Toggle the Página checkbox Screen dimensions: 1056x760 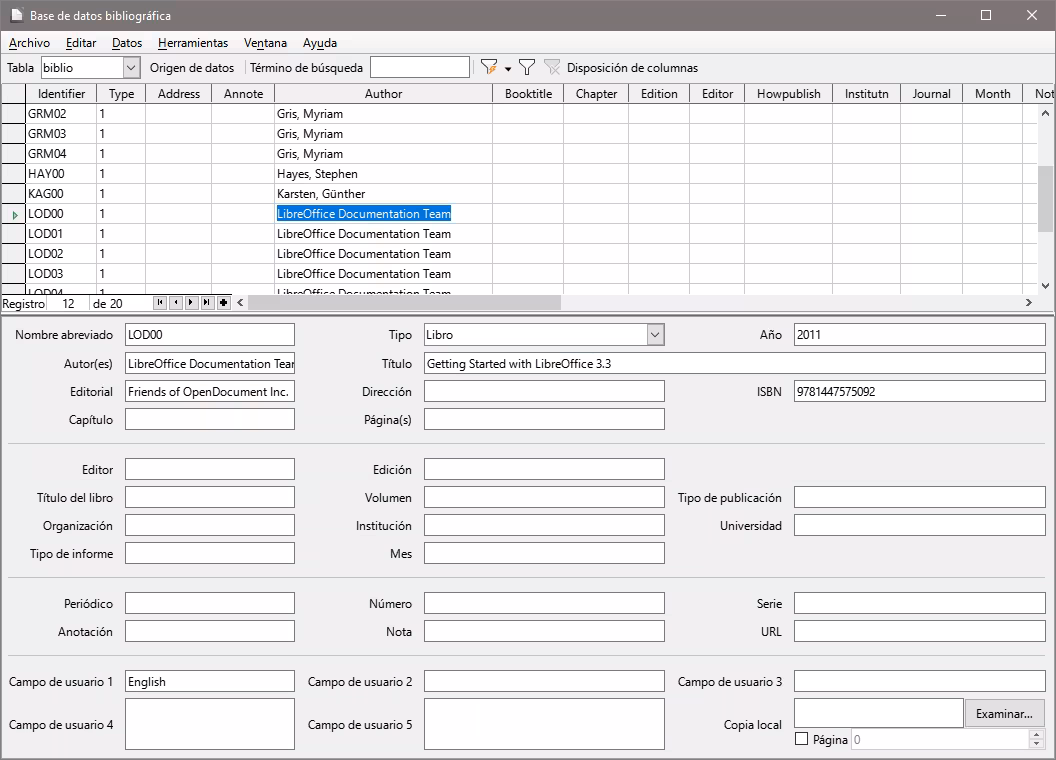[x=801, y=739]
